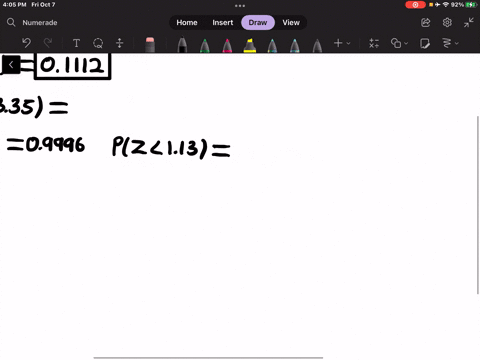The height and width of the screenshot is (360, 480).
Task: Pick the eraser tool
Action: pyautogui.click(x=150, y=45)
